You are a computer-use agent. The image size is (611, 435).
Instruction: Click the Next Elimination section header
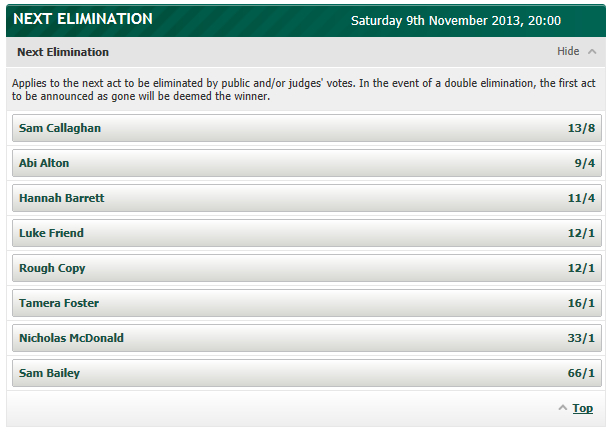point(63,52)
